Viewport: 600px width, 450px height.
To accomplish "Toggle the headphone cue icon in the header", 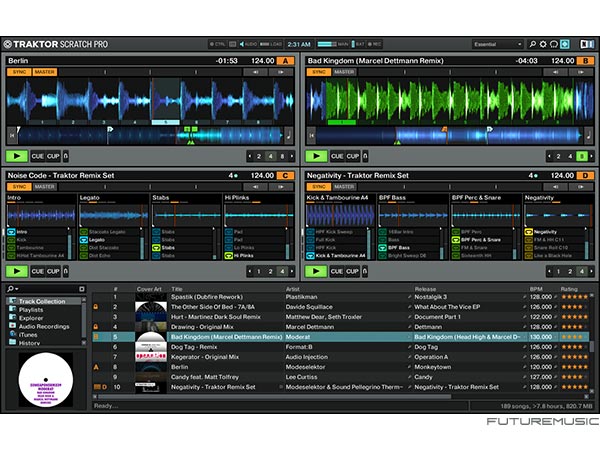I will point(554,44).
